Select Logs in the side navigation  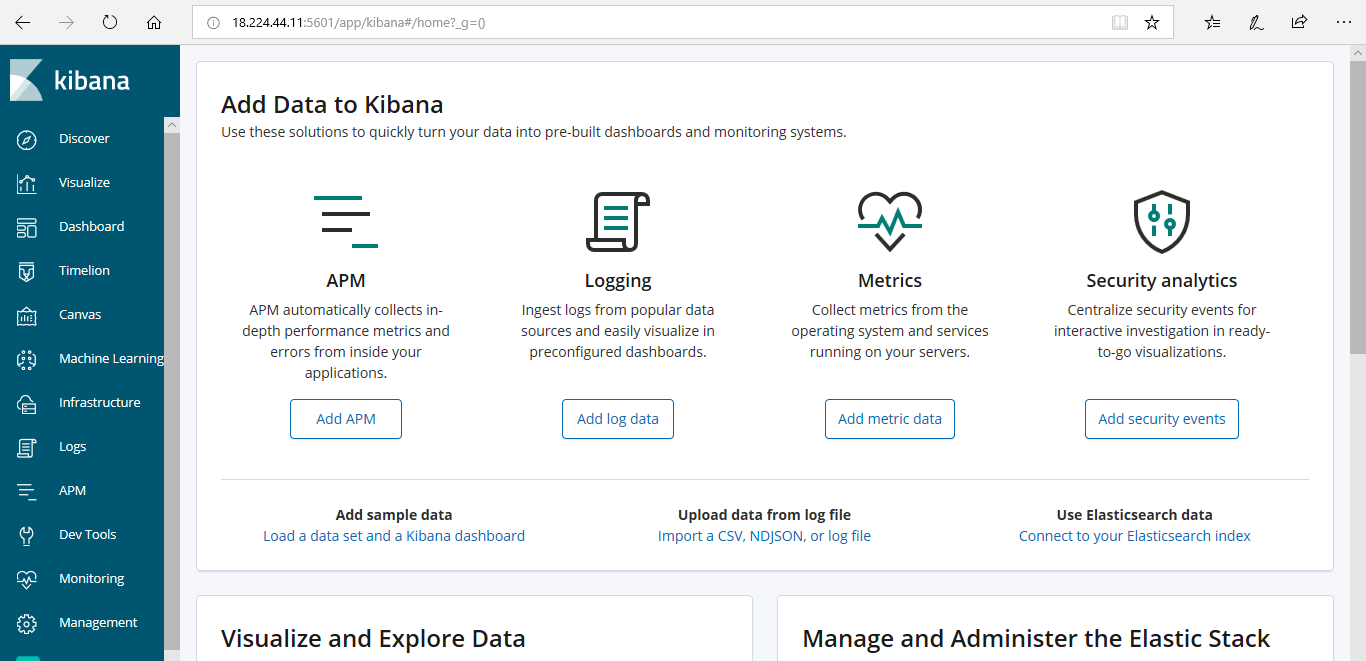coord(72,447)
